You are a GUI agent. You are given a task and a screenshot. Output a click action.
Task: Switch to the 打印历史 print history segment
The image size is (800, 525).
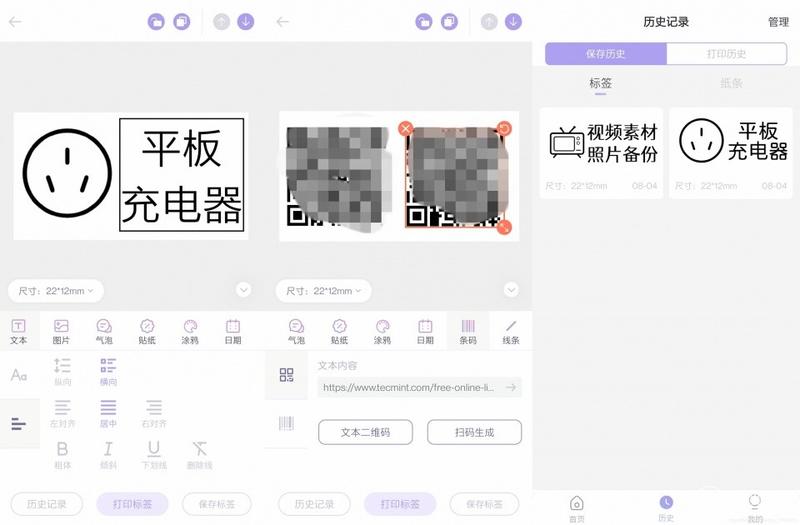[727, 54]
